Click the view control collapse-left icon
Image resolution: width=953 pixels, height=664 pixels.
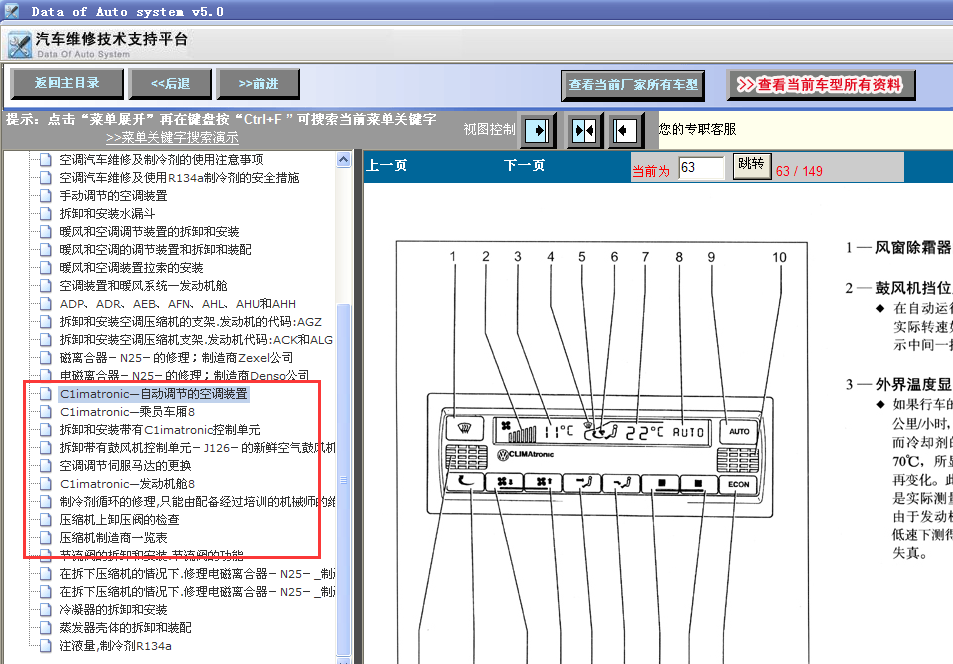pos(625,130)
